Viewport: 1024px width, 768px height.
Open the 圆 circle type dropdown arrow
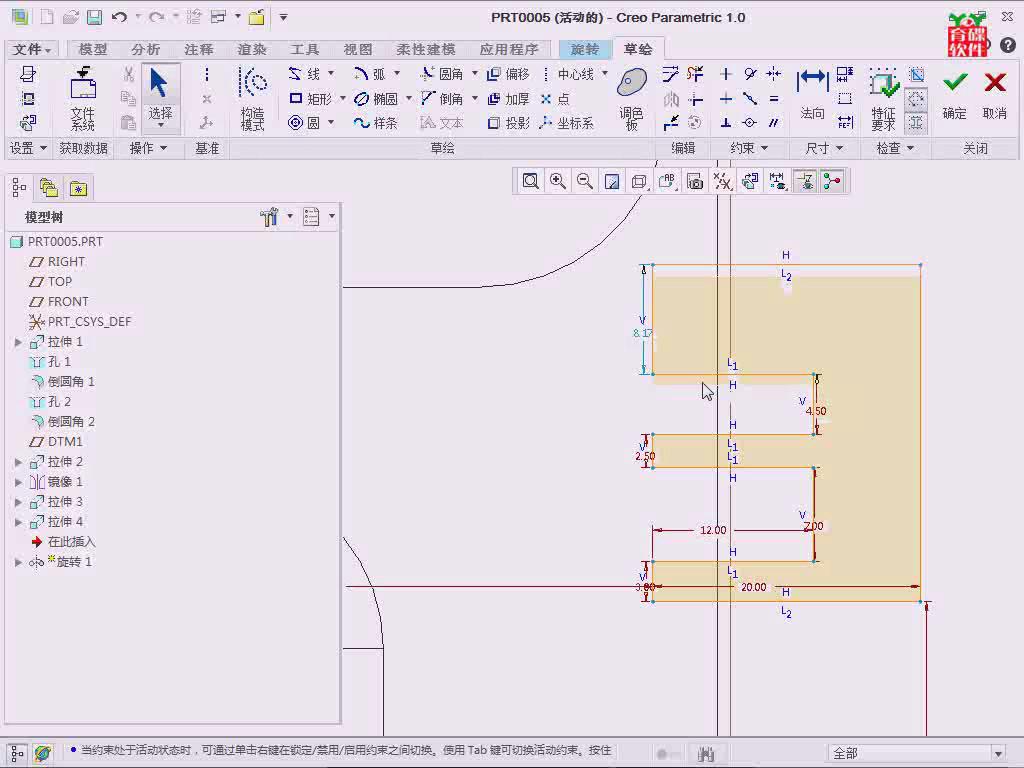click(331, 123)
